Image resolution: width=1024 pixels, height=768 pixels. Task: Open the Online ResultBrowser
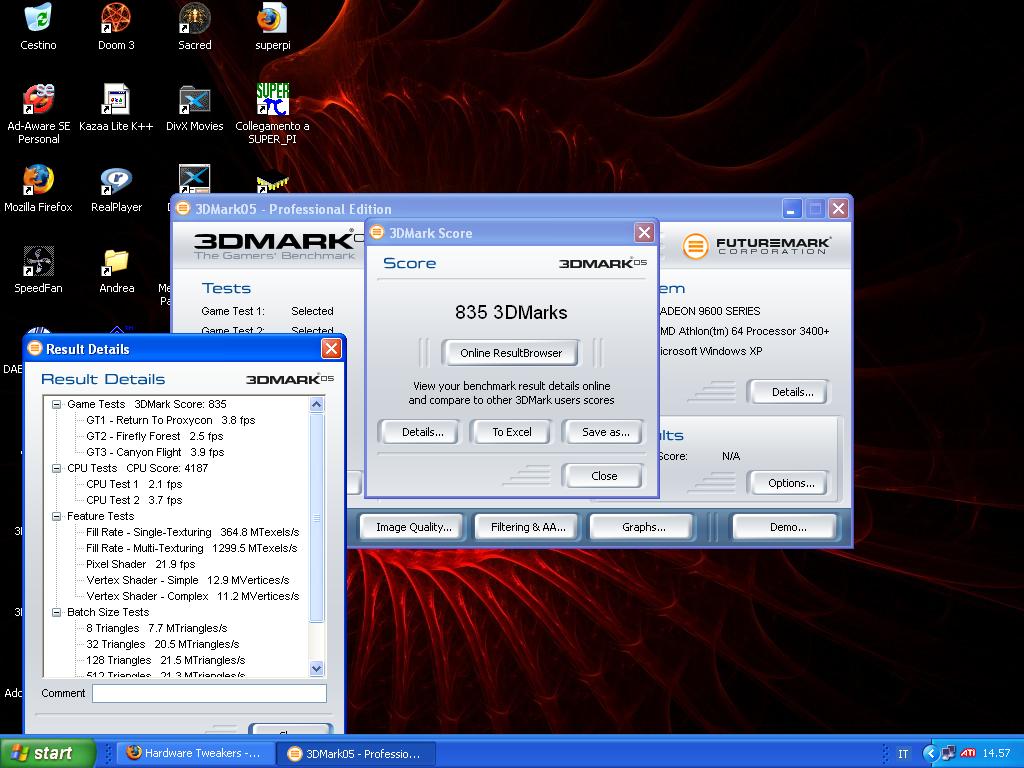pyautogui.click(x=511, y=353)
